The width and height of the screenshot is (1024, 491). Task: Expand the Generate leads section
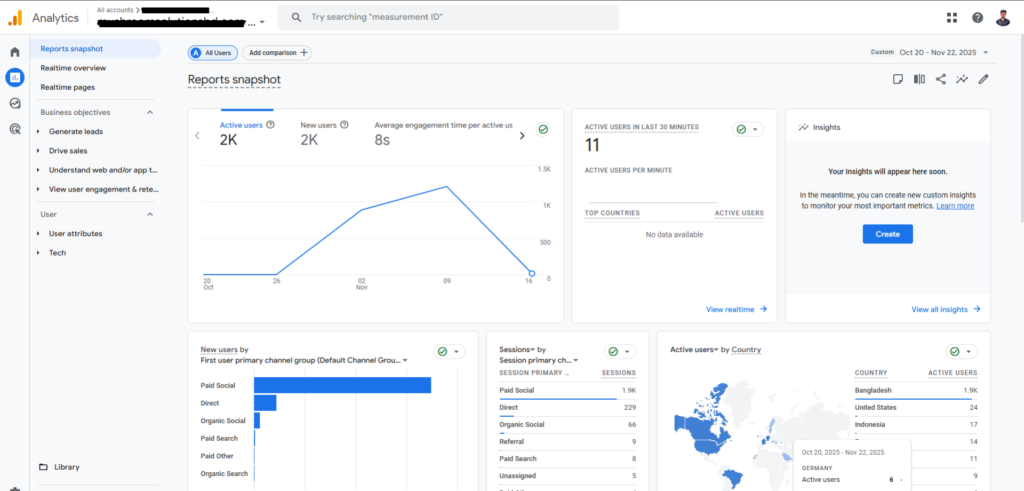pyautogui.click(x=76, y=131)
